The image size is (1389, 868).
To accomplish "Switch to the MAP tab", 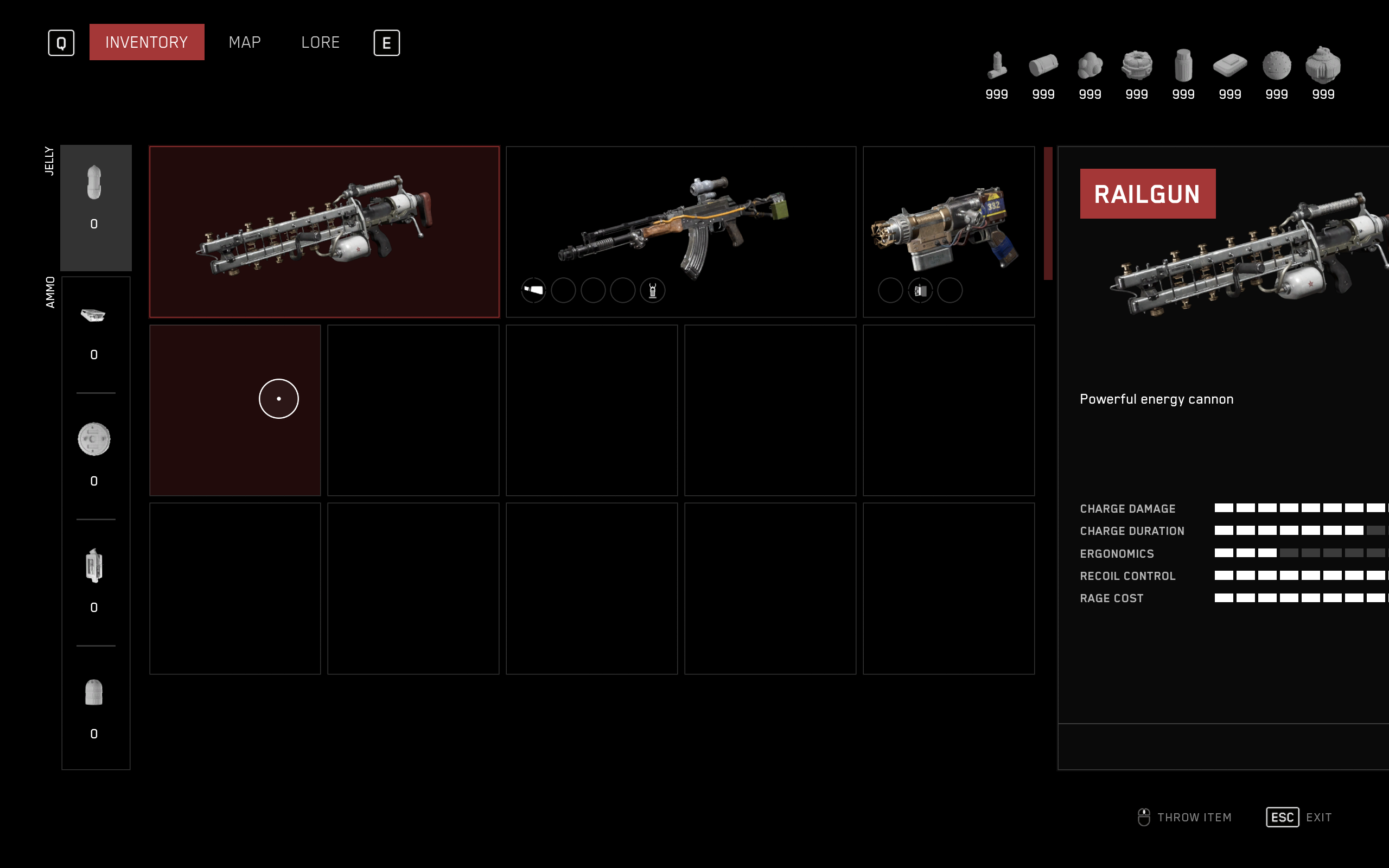I will [245, 42].
